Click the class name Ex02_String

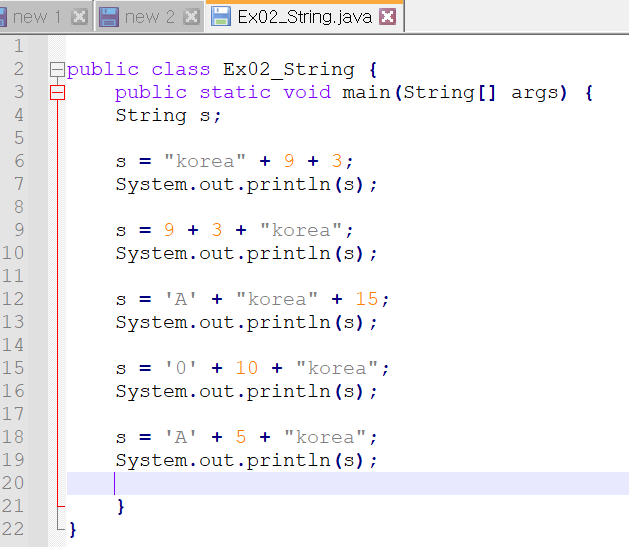click(289, 70)
